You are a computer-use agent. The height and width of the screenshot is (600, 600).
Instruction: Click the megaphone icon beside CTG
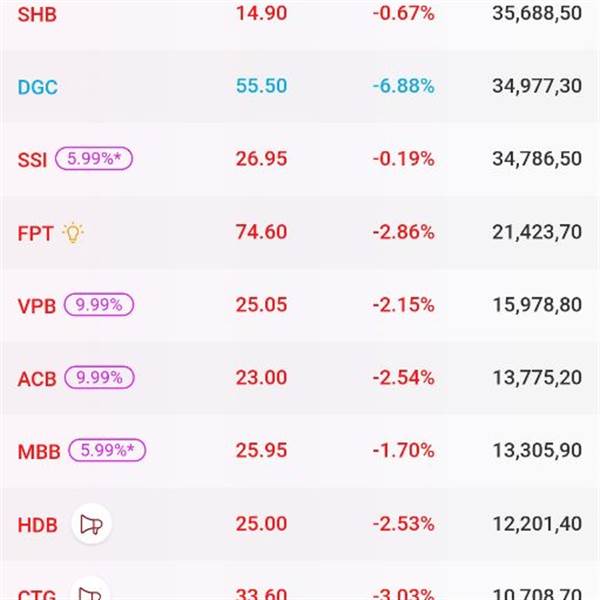91,593
